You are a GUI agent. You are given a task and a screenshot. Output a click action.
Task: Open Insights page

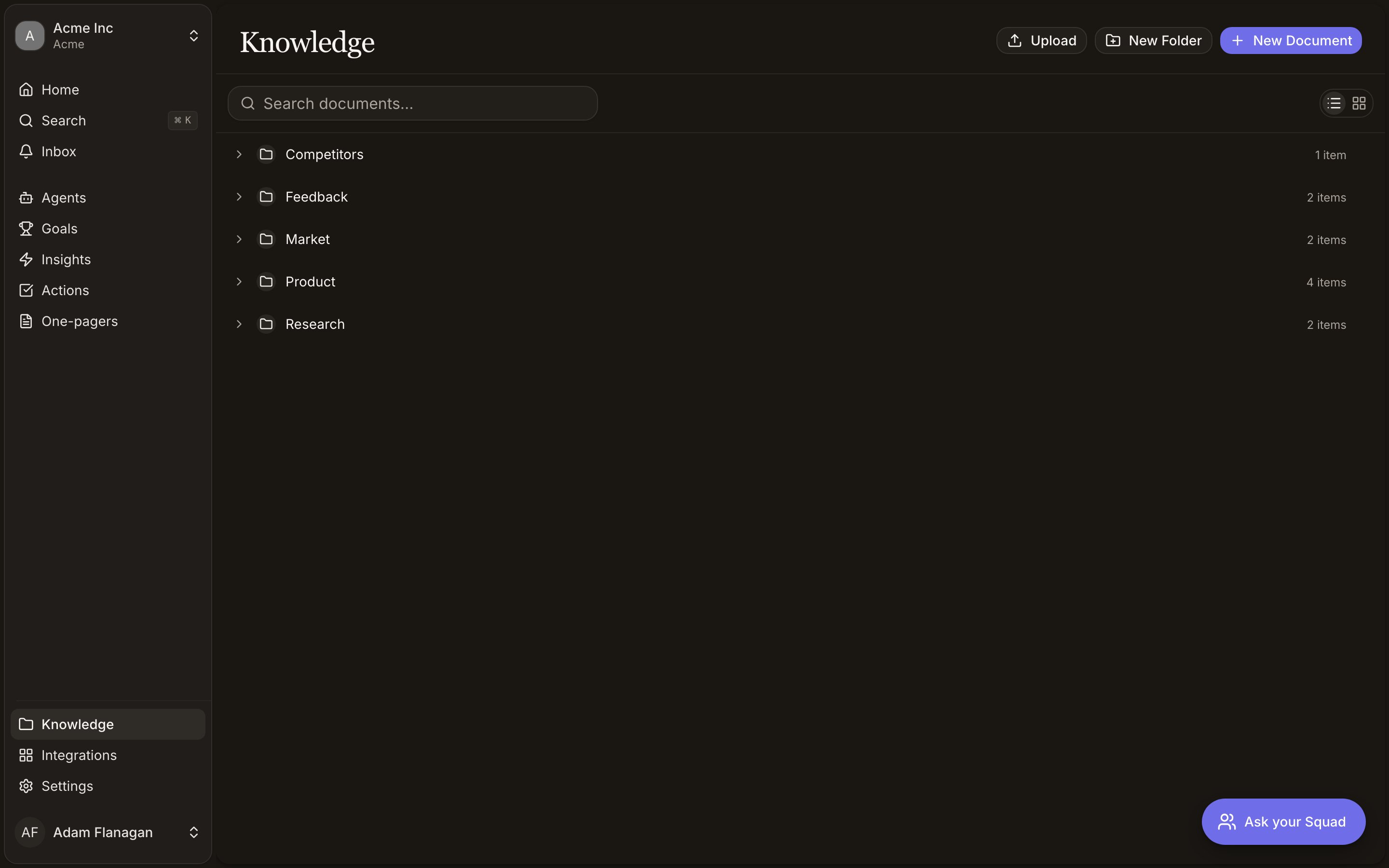pyautogui.click(x=108, y=259)
